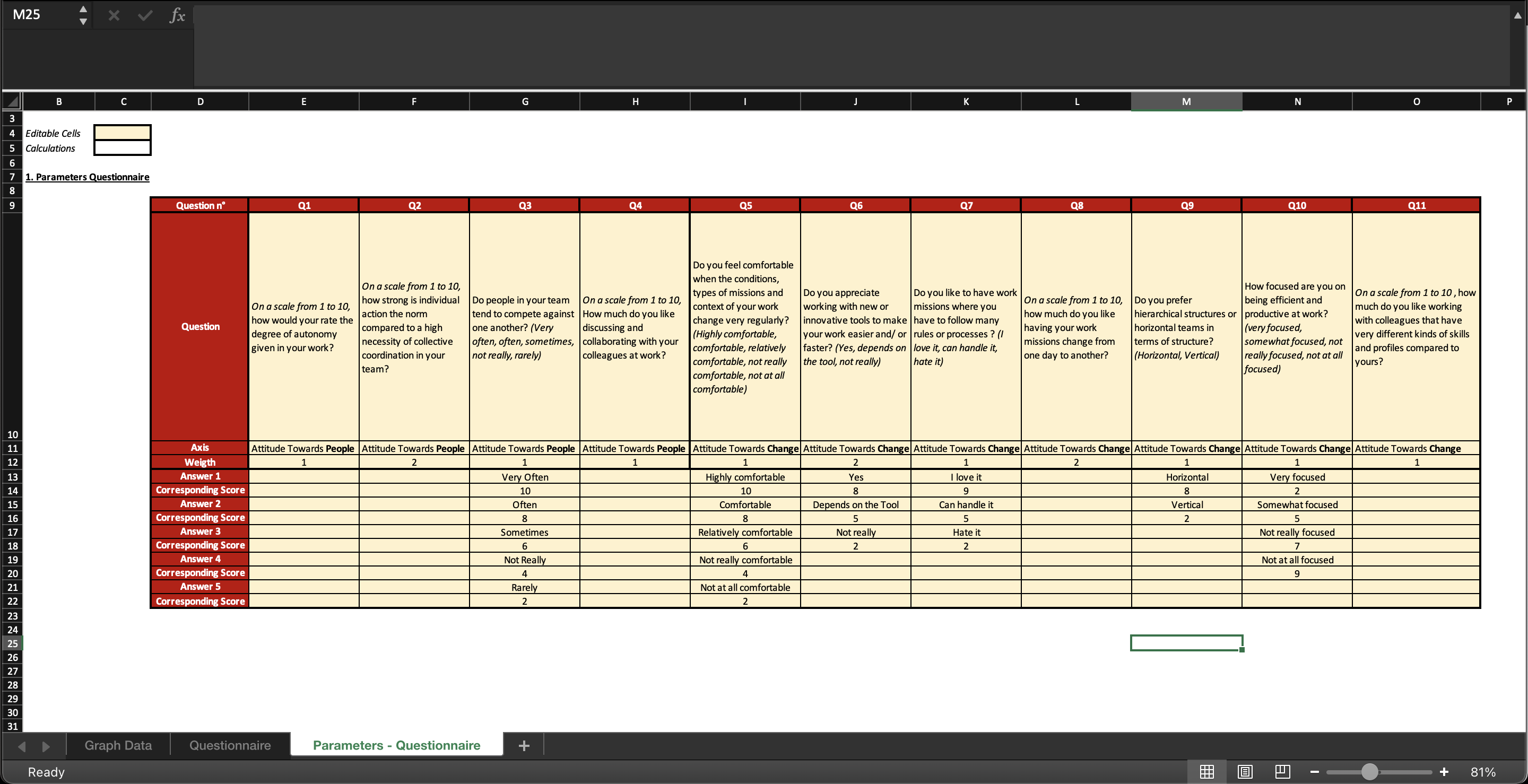Click the zoom in plus icon
Image resolution: width=1528 pixels, height=784 pixels.
coord(1444,772)
